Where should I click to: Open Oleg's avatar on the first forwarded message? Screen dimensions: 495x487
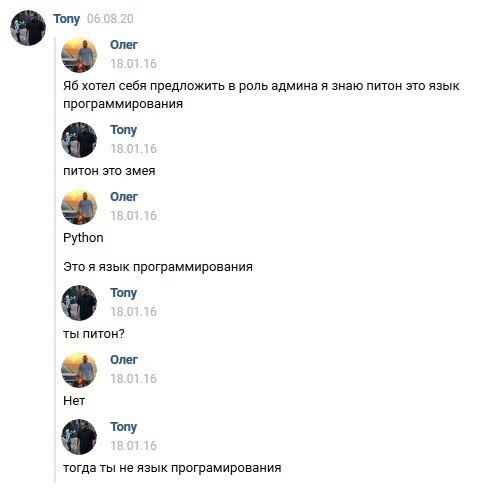tap(79, 55)
